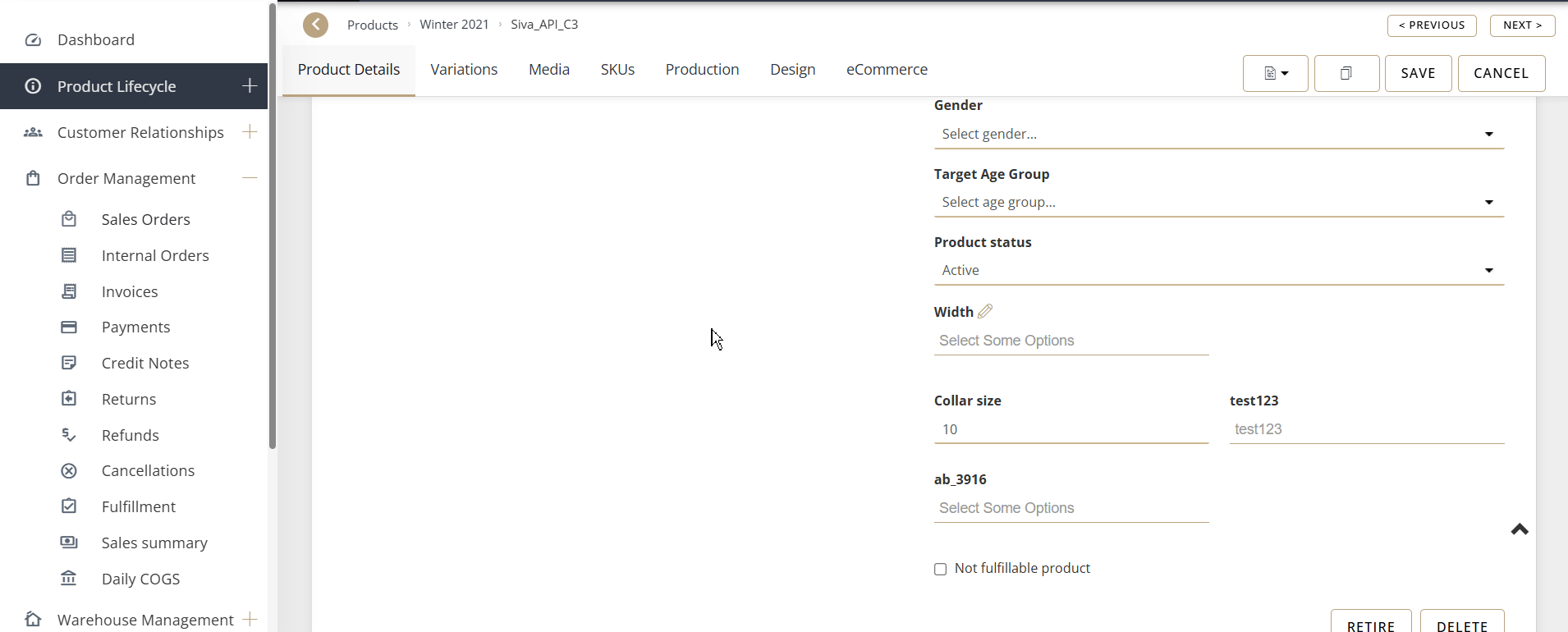The width and height of the screenshot is (1568, 632).
Task: Click the scroll-to-top chevron icon
Action: [1520, 529]
